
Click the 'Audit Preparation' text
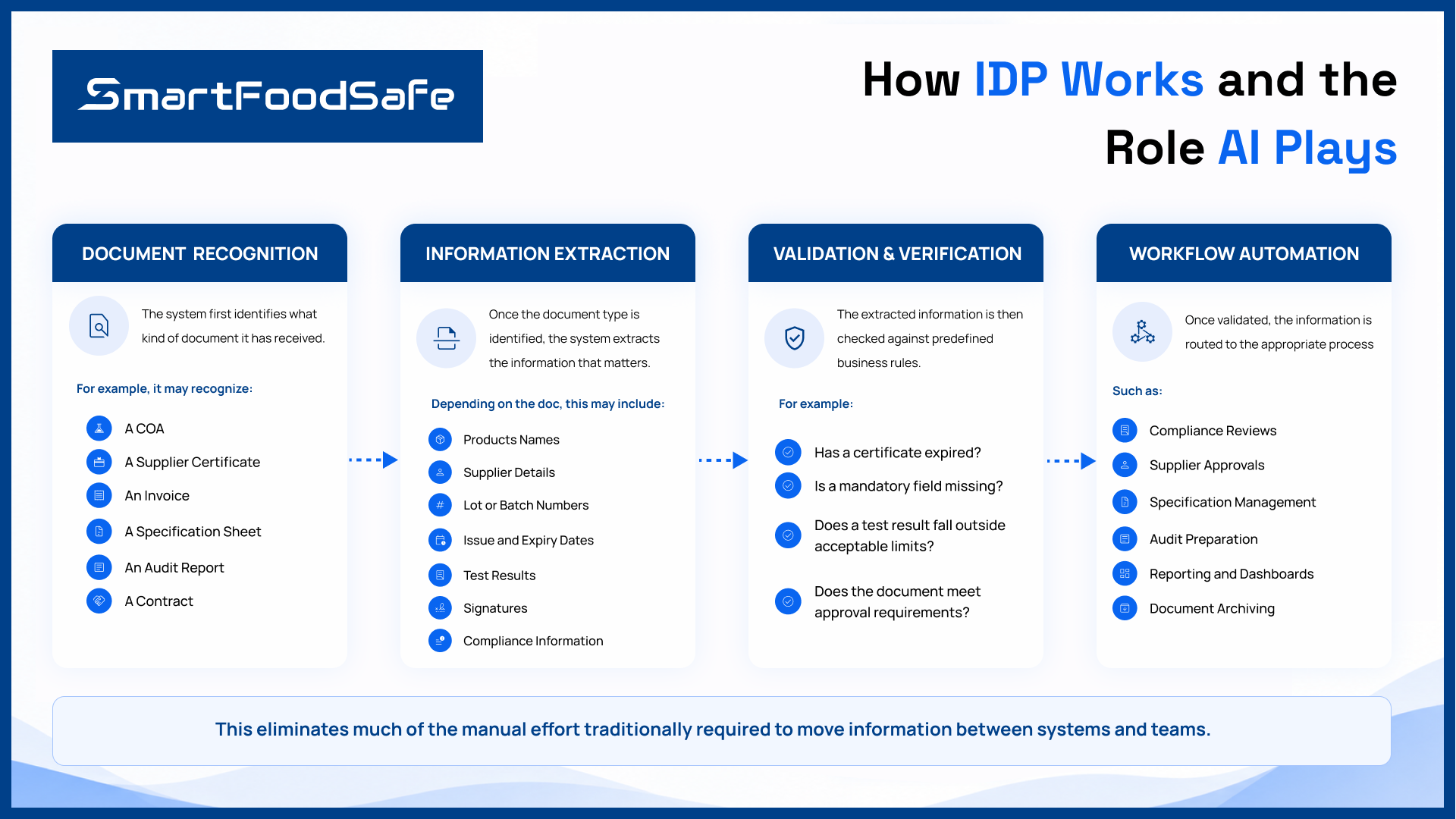(1203, 539)
